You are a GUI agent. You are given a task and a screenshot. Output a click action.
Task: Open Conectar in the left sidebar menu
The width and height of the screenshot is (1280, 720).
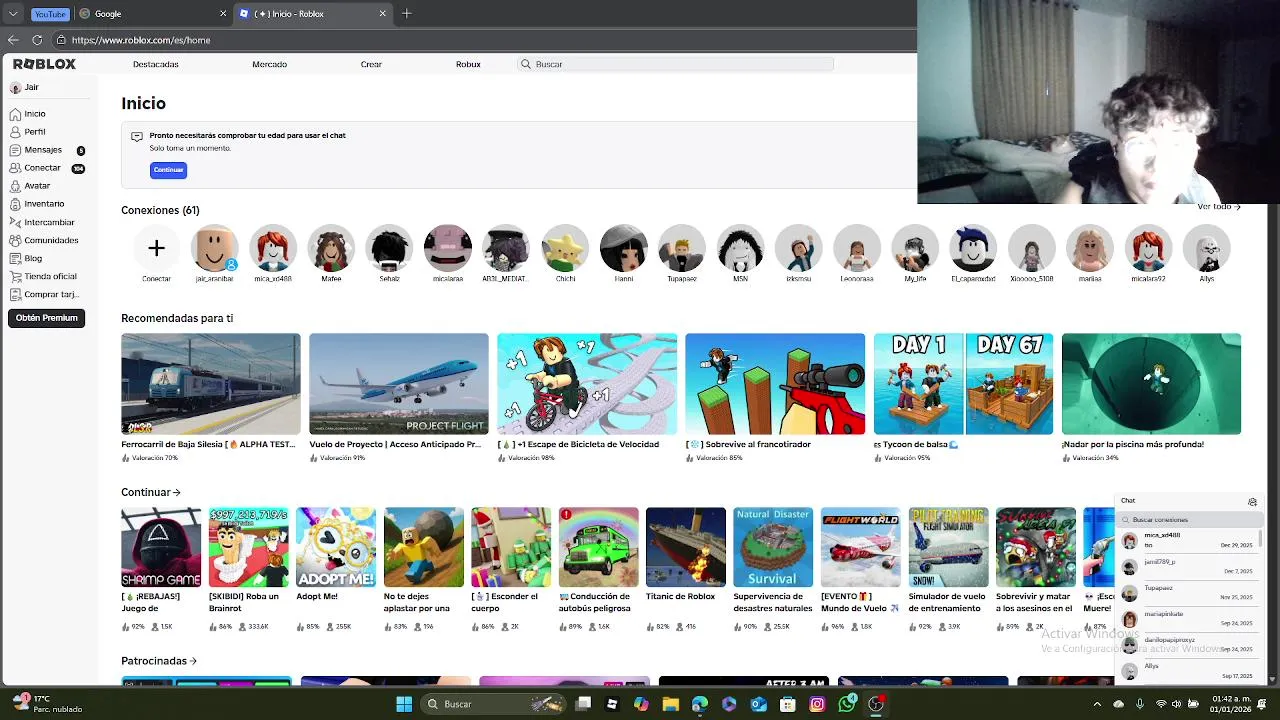(36, 168)
